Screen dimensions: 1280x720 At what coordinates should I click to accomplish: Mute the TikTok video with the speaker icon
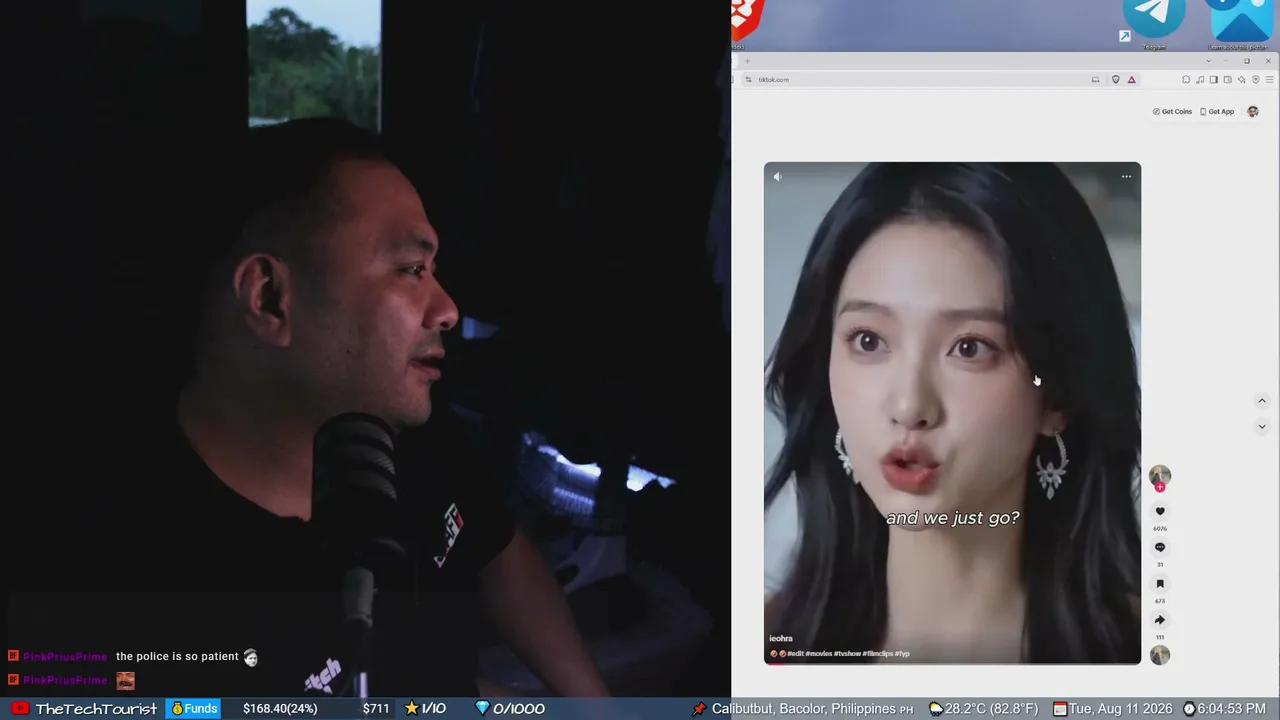pos(778,177)
